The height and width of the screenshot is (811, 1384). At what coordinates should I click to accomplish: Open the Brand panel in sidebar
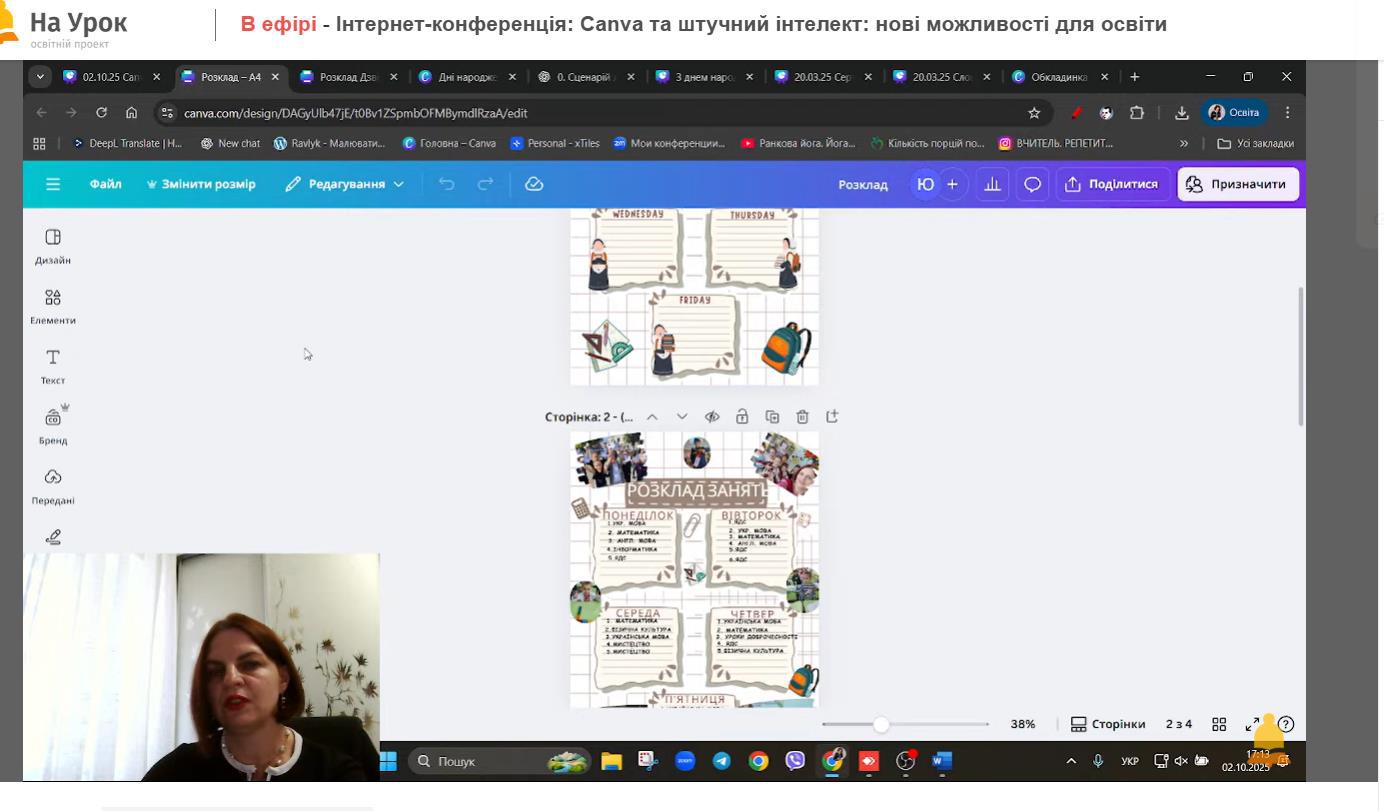click(53, 425)
